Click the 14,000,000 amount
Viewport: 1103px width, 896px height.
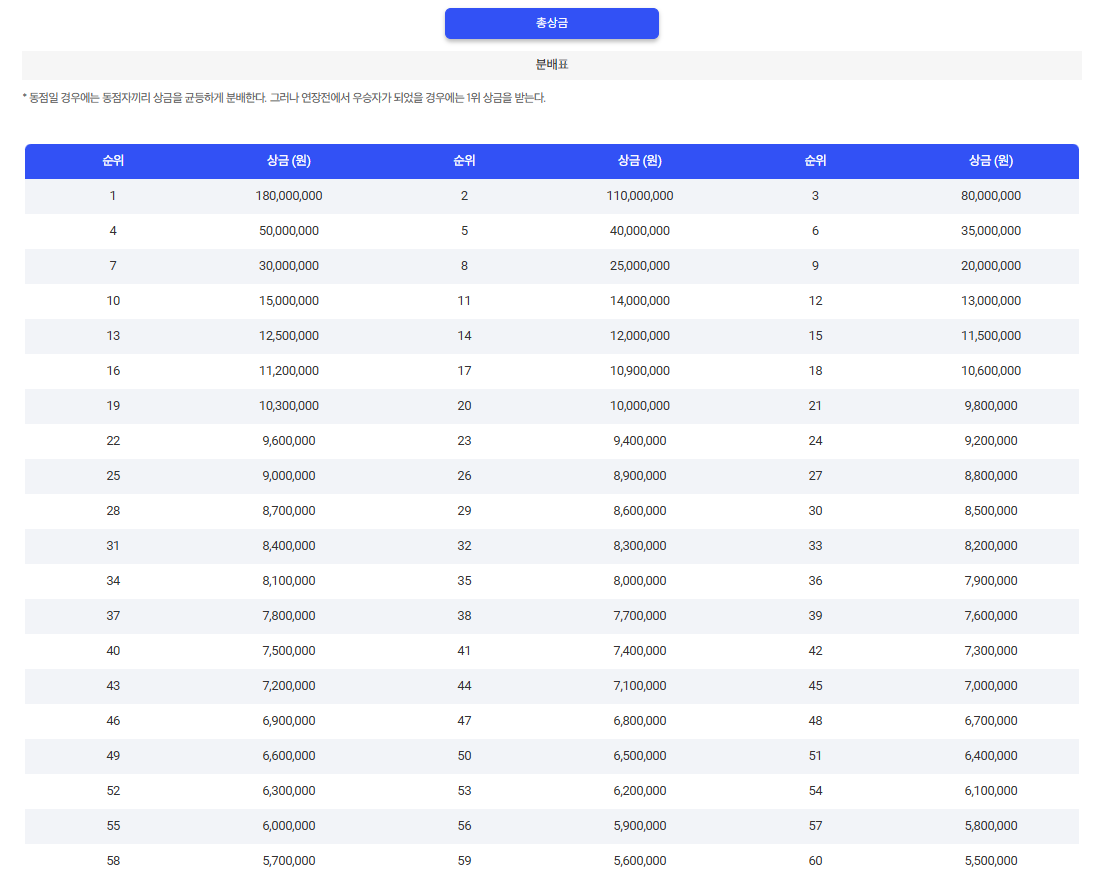[639, 301]
